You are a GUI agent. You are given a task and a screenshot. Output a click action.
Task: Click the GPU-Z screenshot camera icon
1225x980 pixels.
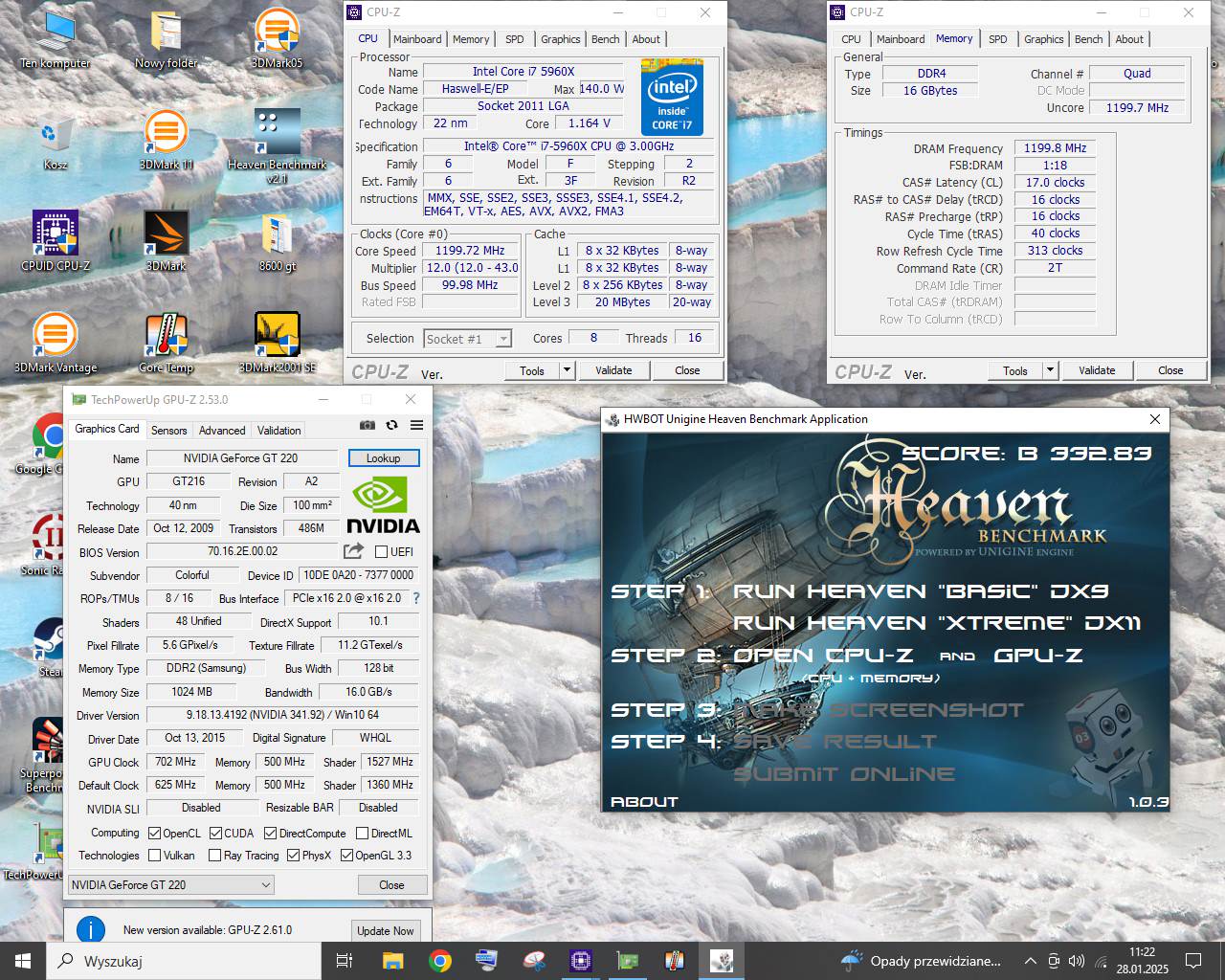click(x=367, y=425)
